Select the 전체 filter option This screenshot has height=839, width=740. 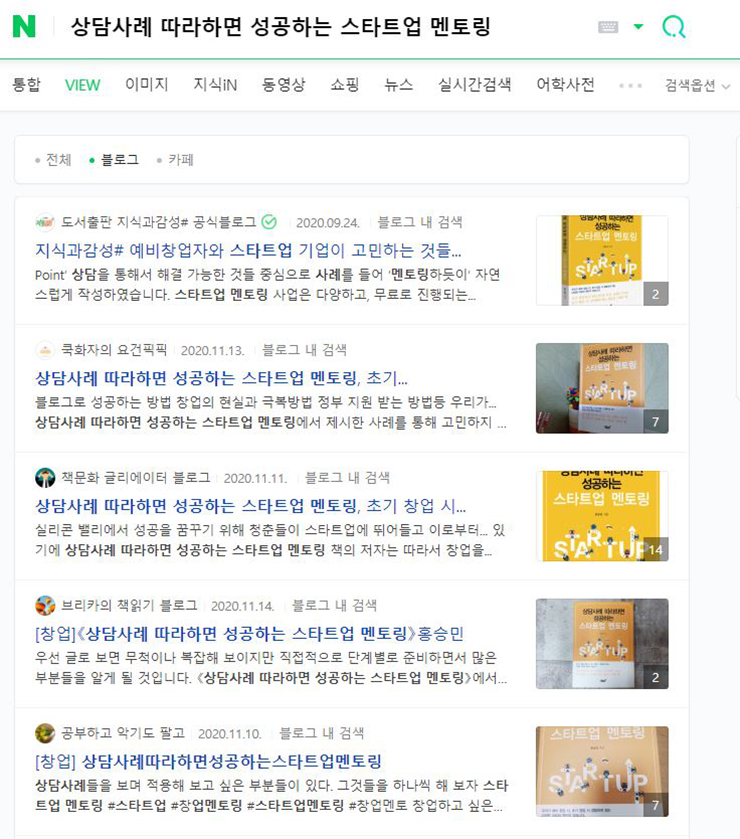[x=53, y=159]
